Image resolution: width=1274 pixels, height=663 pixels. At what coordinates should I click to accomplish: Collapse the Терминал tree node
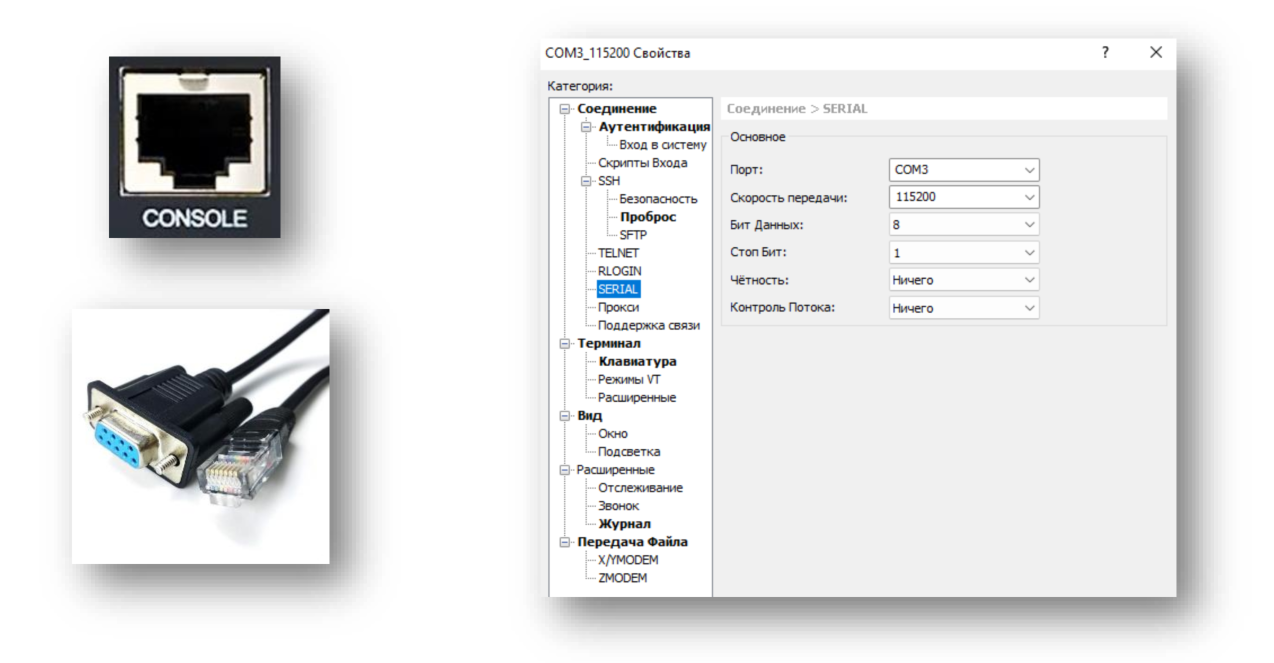[x=566, y=343]
